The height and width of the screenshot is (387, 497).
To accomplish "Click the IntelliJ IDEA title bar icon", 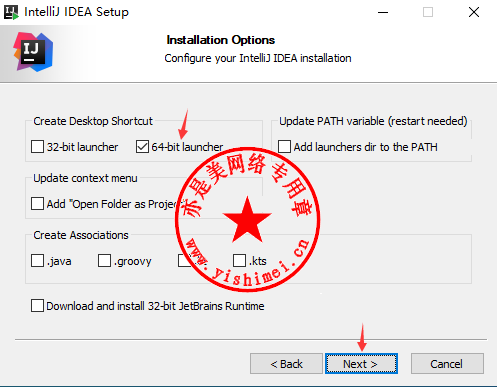I will (x=11, y=12).
